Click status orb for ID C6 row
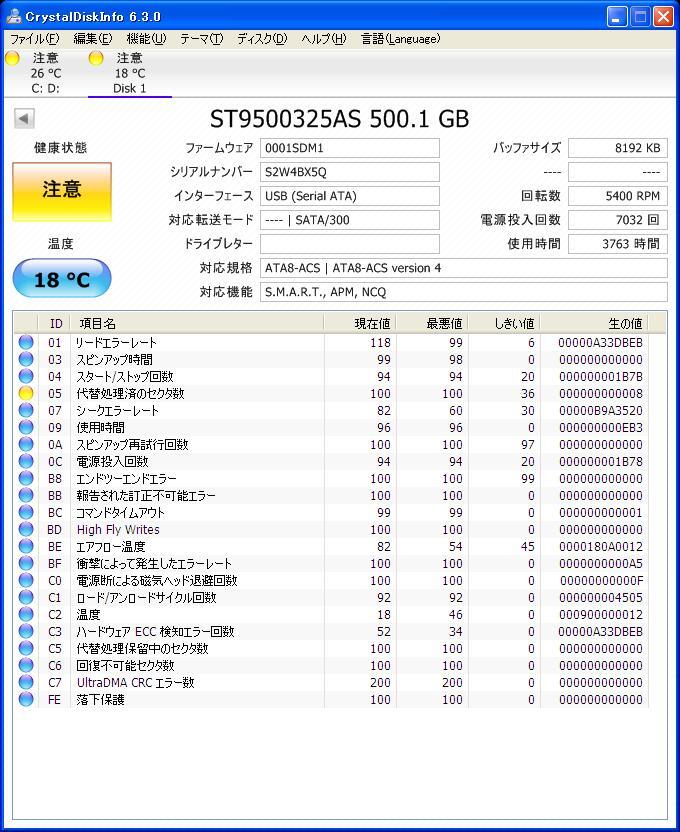Image resolution: width=680 pixels, height=832 pixels. point(26,665)
